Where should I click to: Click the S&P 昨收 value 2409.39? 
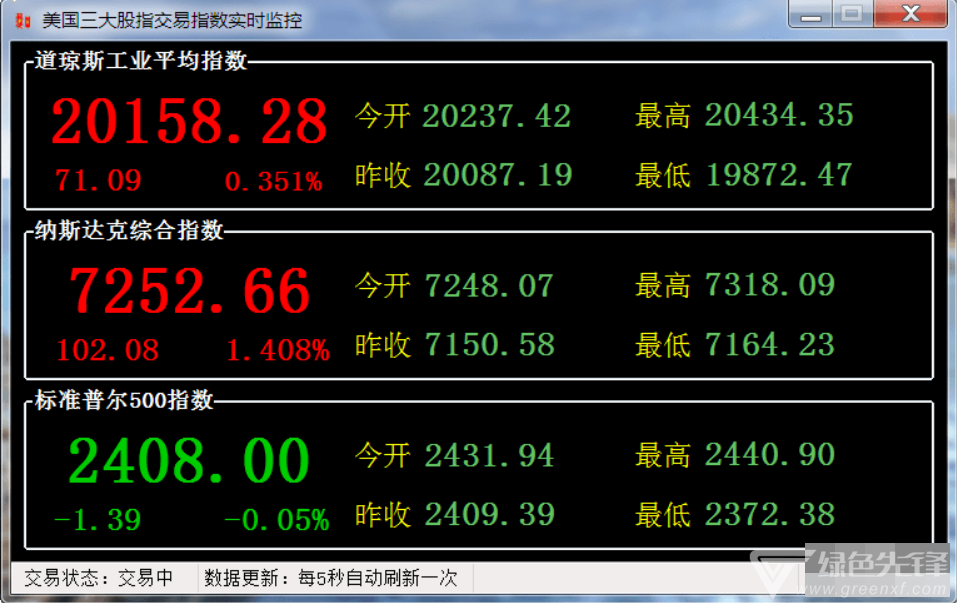point(489,515)
